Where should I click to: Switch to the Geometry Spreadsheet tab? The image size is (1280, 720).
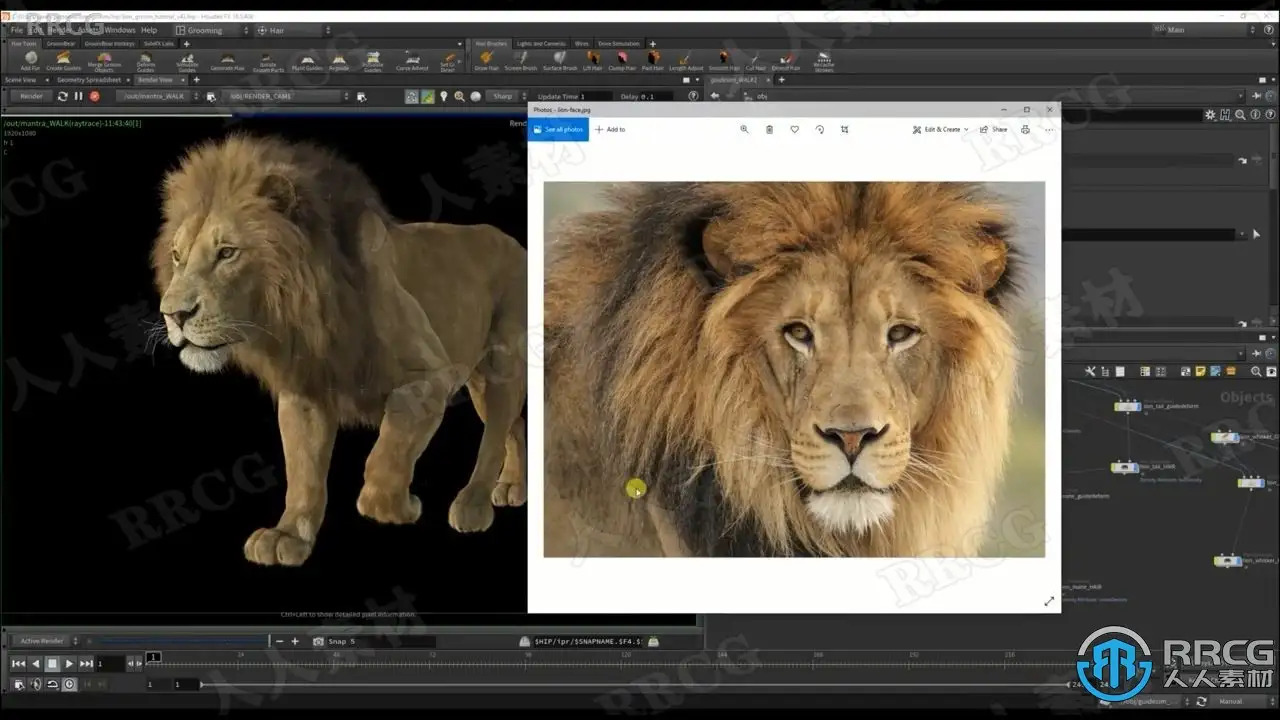88,79
